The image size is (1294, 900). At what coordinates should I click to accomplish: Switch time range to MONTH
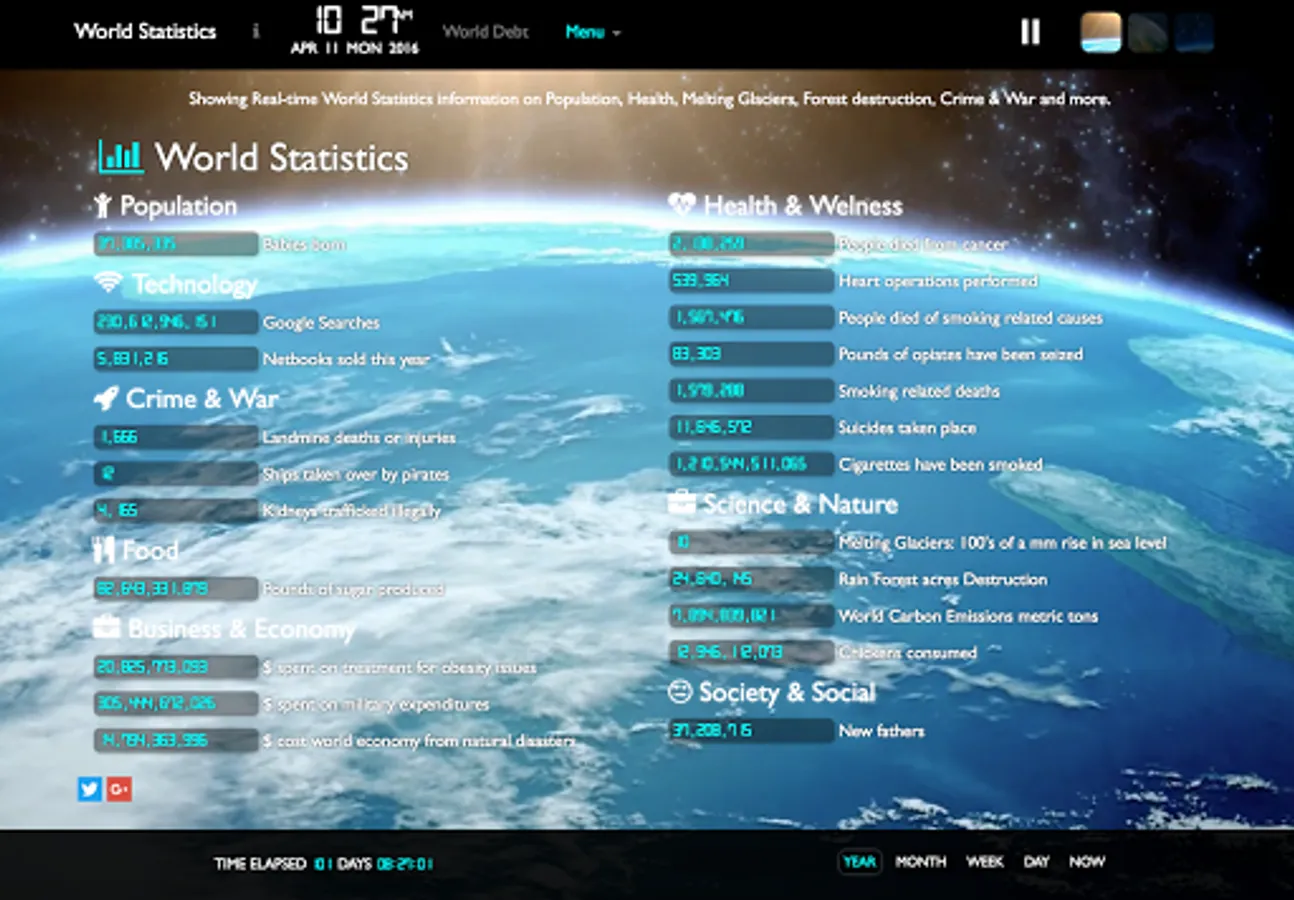point(921,861)
